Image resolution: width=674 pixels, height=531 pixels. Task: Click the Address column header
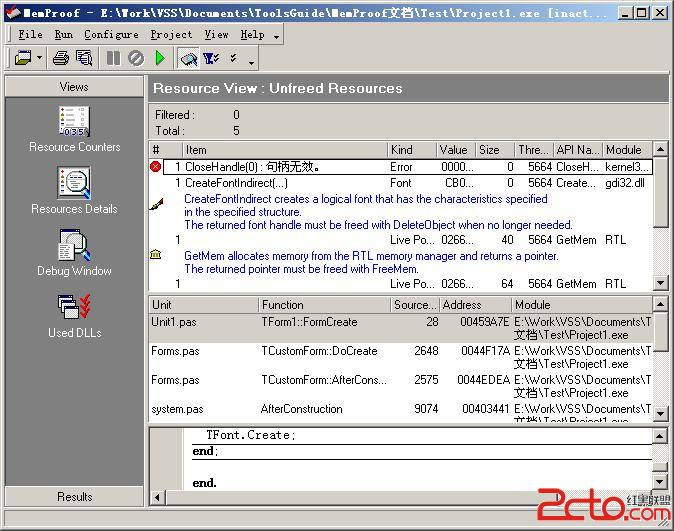[x=475, y=305]
